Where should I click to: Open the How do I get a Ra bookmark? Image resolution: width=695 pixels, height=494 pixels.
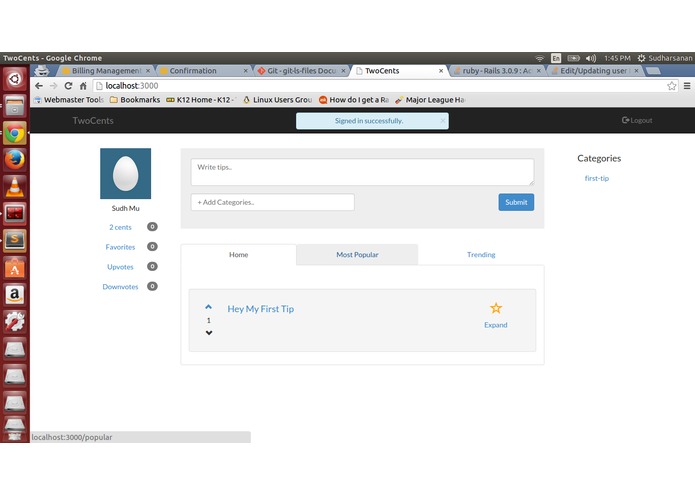[x=354, y=100]
